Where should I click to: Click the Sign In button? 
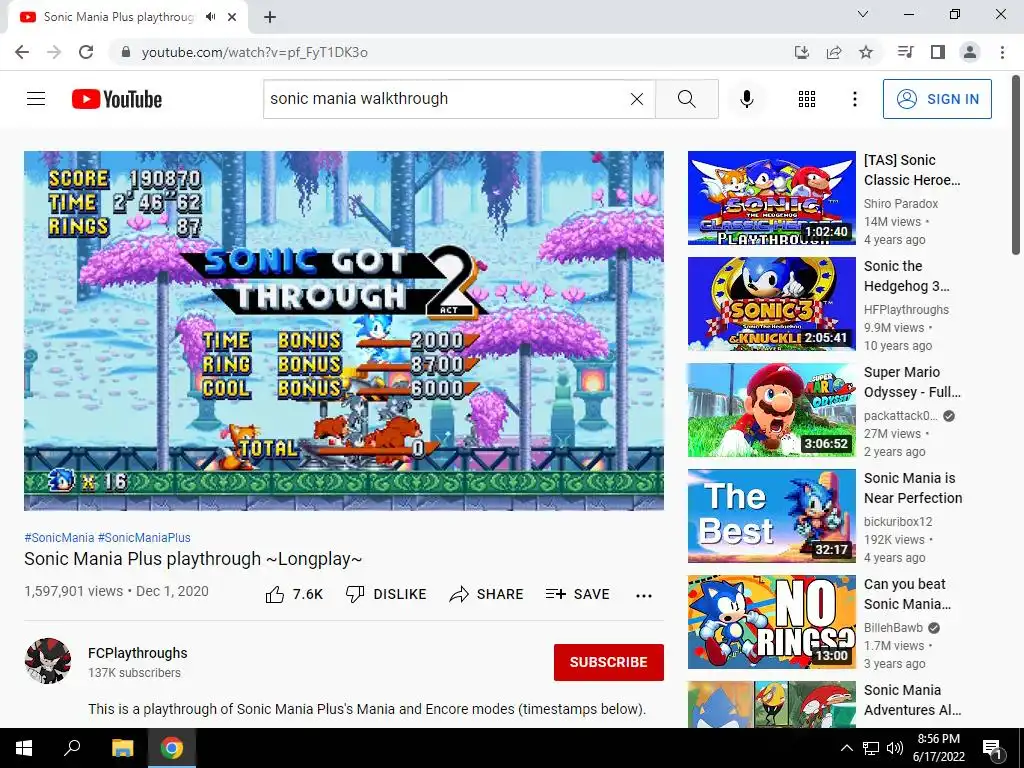pyautogui.click(x=937, y=99)
